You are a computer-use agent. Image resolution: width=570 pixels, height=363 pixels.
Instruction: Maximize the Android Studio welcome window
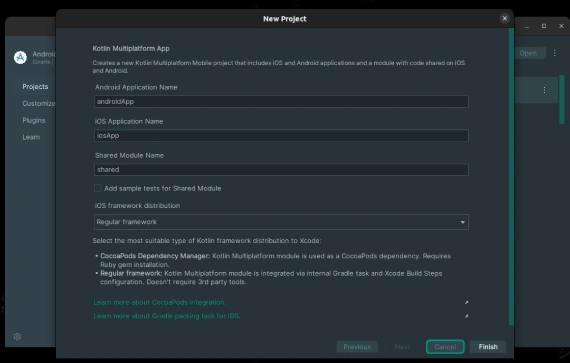click(544, 26)
